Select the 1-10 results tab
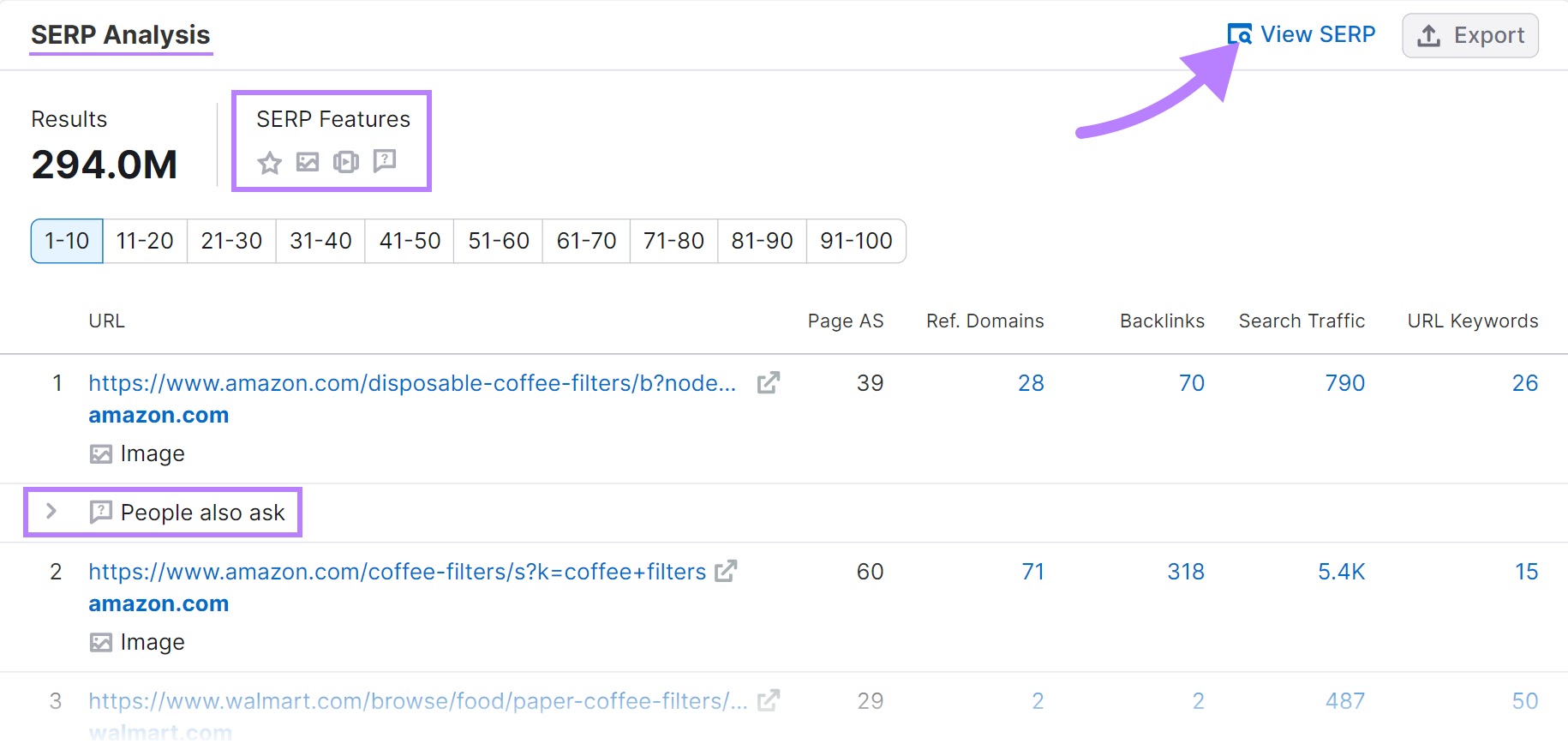This screenshot has height=756, width=1568. 67,241
